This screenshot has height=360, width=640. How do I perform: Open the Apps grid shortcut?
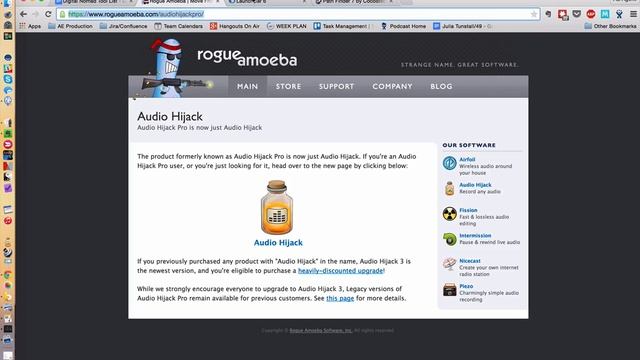point(30,26)
